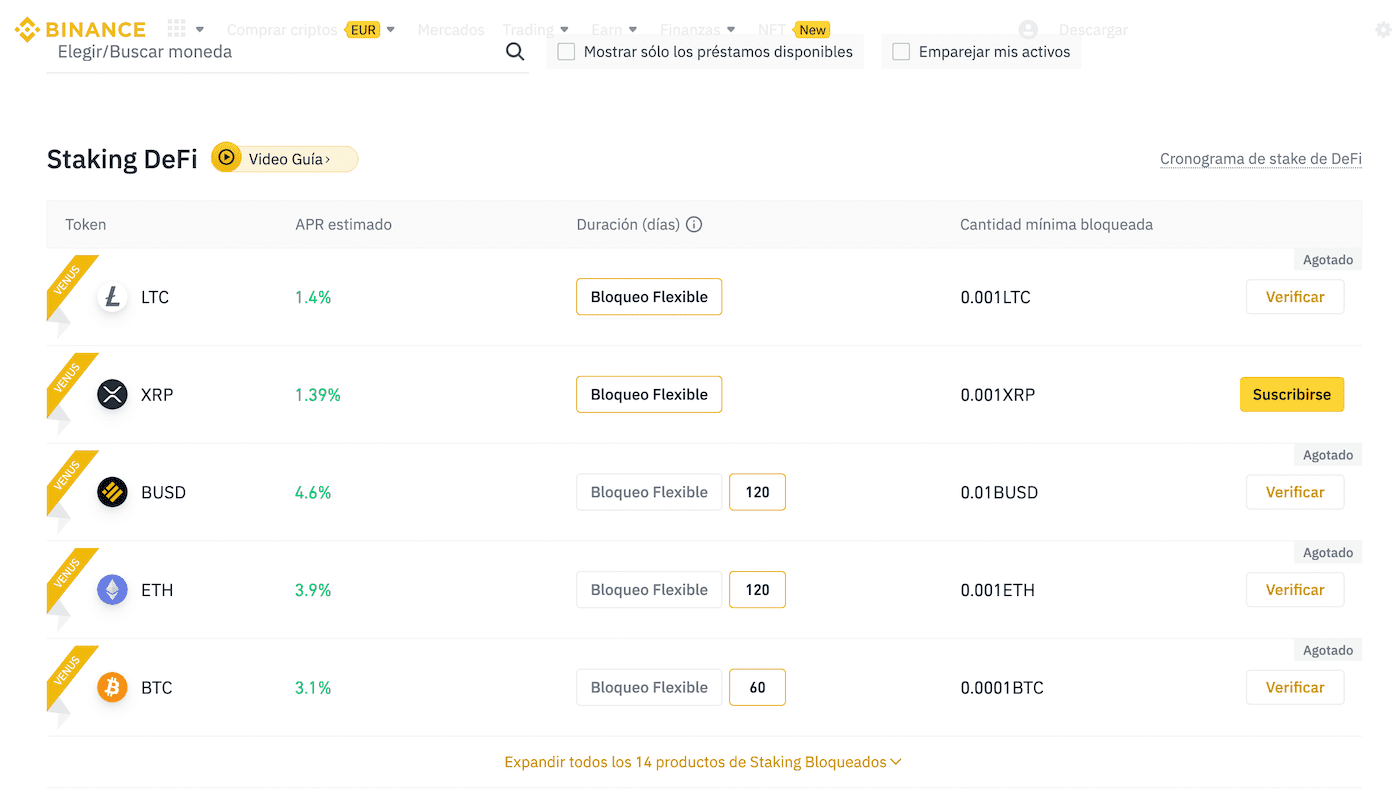The height and width of the screenshot is (792, 1400).
Task: Click the XRP coin icon
Action: pyautogui.click(x=112, y=395)
